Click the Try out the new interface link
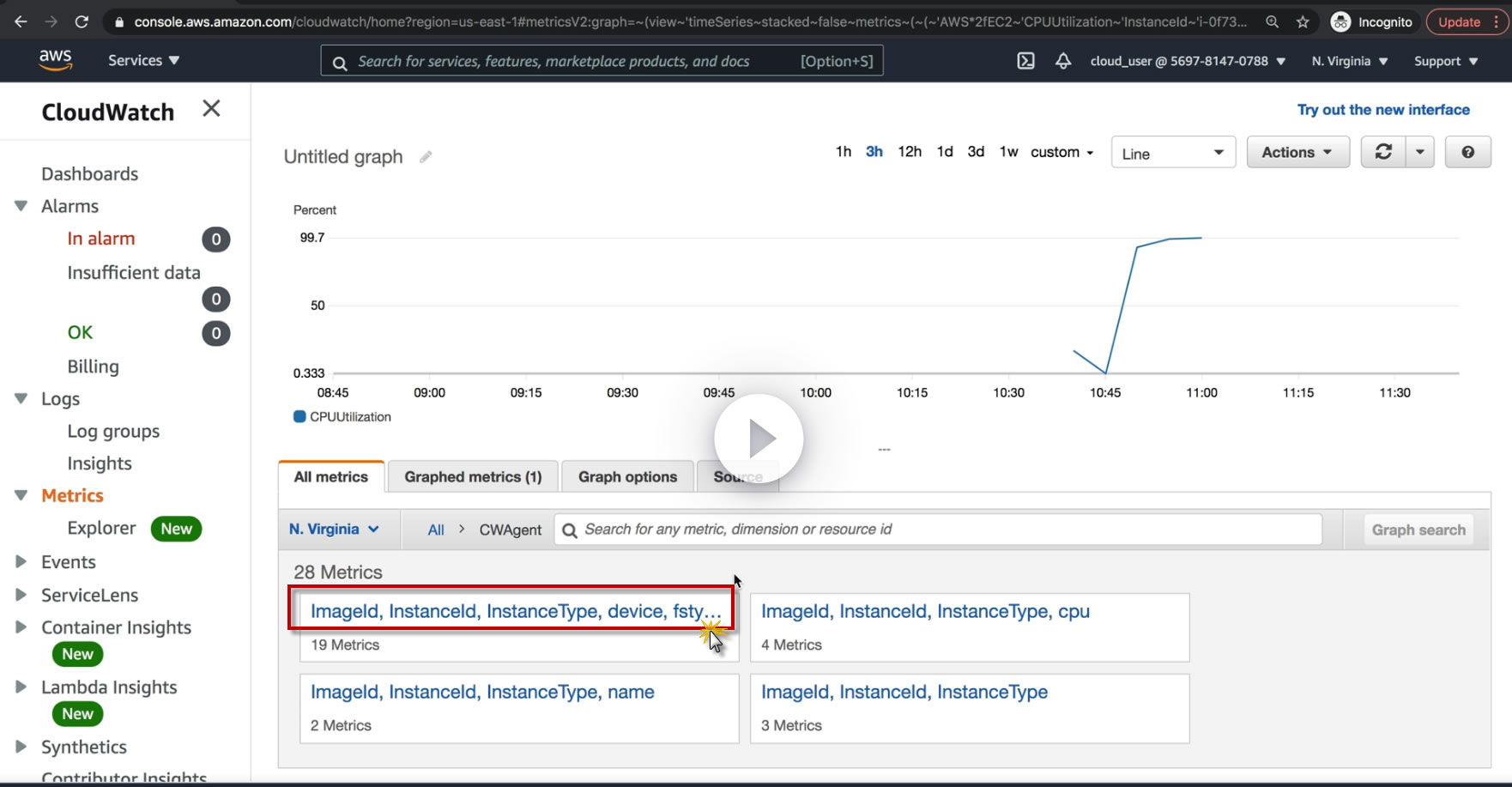This screenshot has width=1512, height=787. 1383,110
